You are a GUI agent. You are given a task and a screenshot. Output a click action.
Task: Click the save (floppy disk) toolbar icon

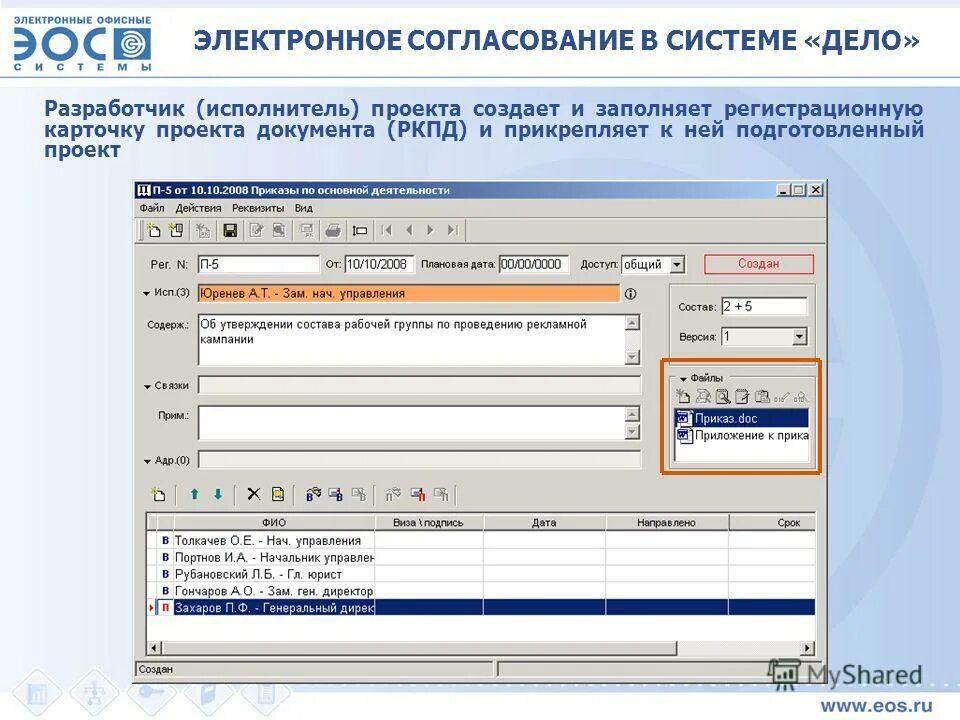(x=230, y=230)
